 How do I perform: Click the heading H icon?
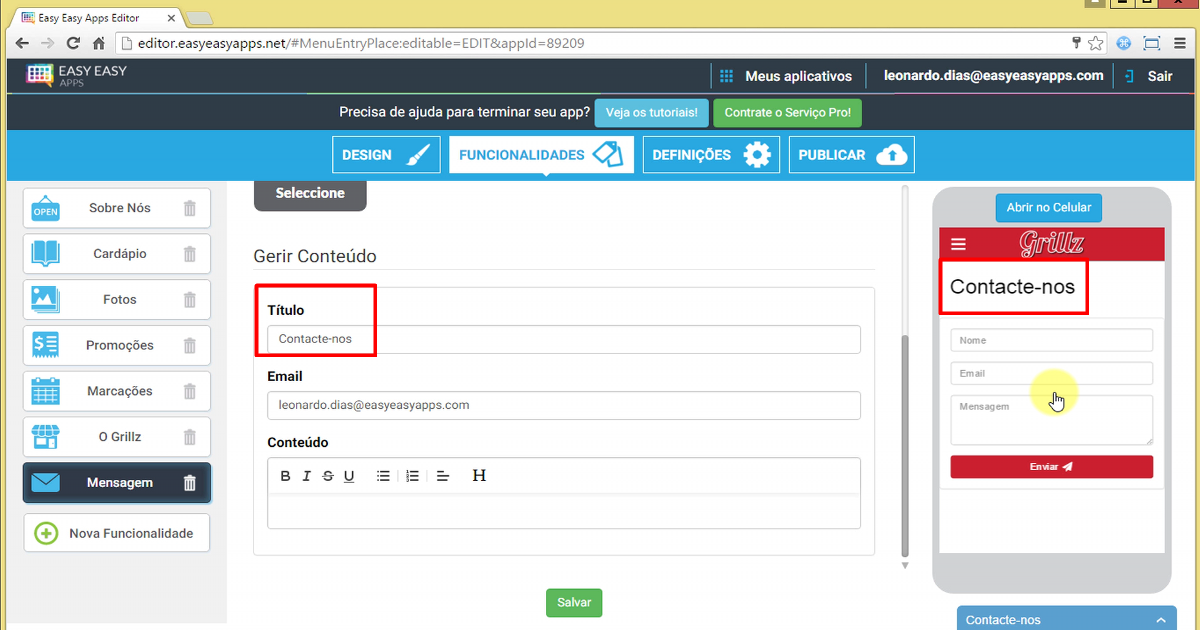coord(479,476)
